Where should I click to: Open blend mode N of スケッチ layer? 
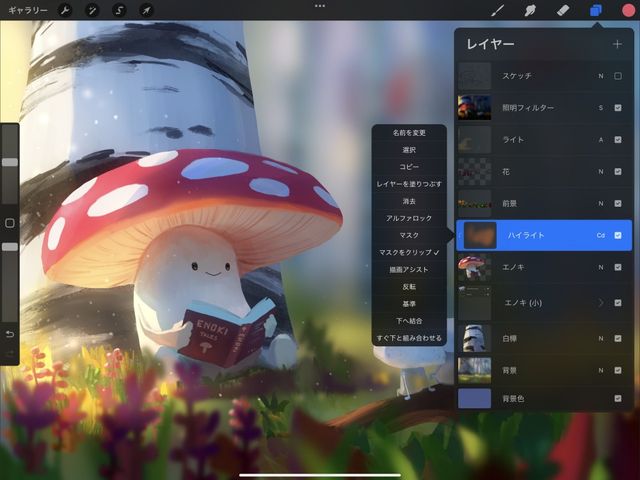[601, 76]
